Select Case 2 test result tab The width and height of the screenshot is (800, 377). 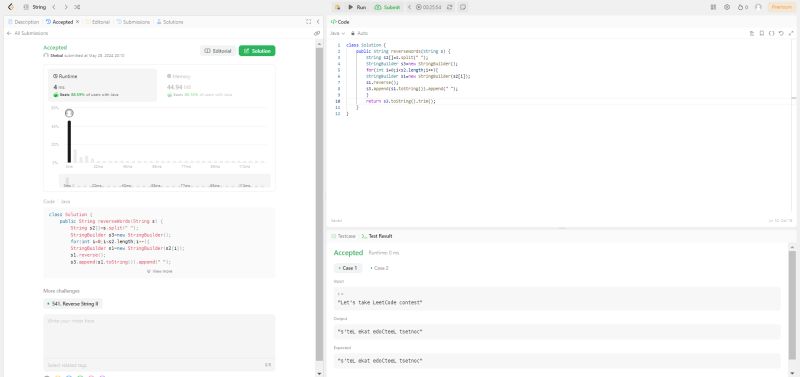[379, 268]
